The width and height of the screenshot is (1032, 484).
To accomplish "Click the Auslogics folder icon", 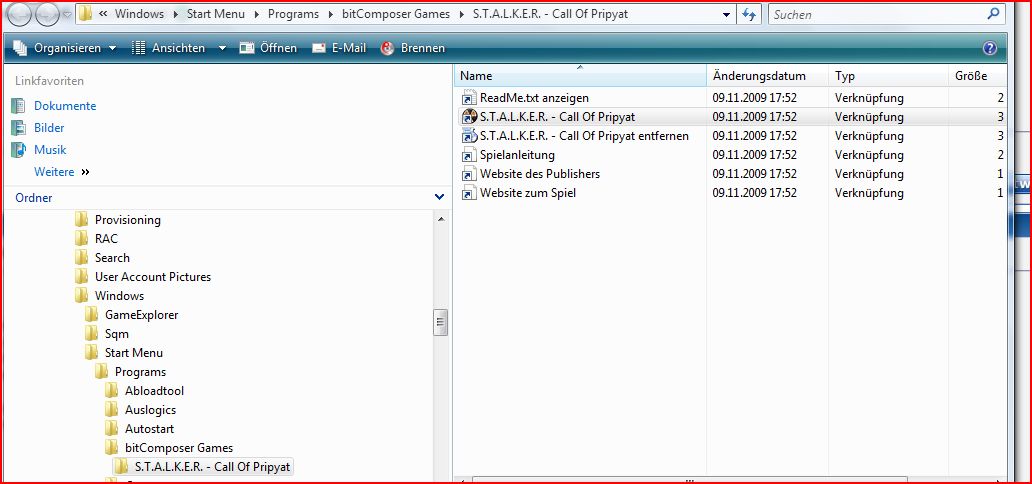I will point(112,410).
